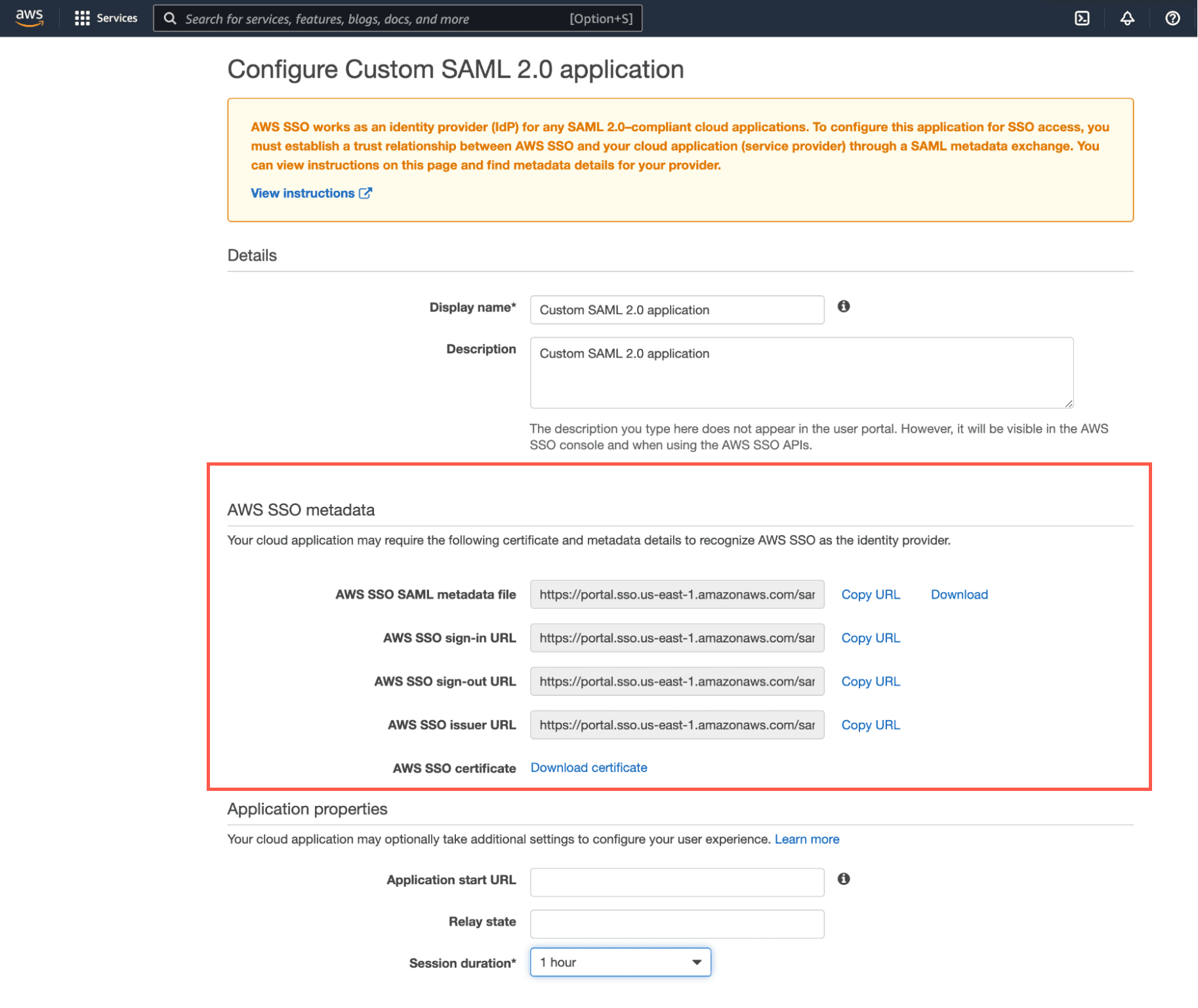Viewport: 1198px width, 1008px height.
Task: Focus the Relay state input field
Action: (x=676, y=923)
